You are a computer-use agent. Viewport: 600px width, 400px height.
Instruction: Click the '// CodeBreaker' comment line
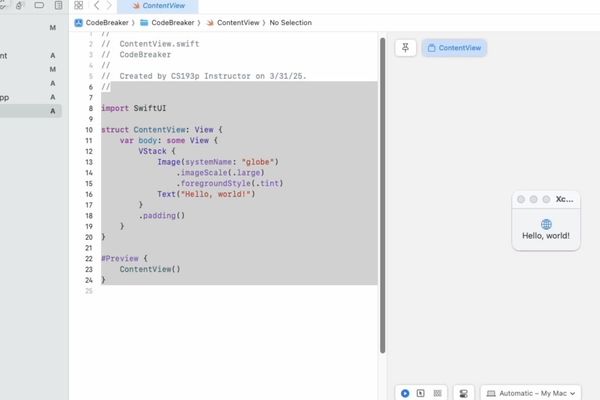136,55
